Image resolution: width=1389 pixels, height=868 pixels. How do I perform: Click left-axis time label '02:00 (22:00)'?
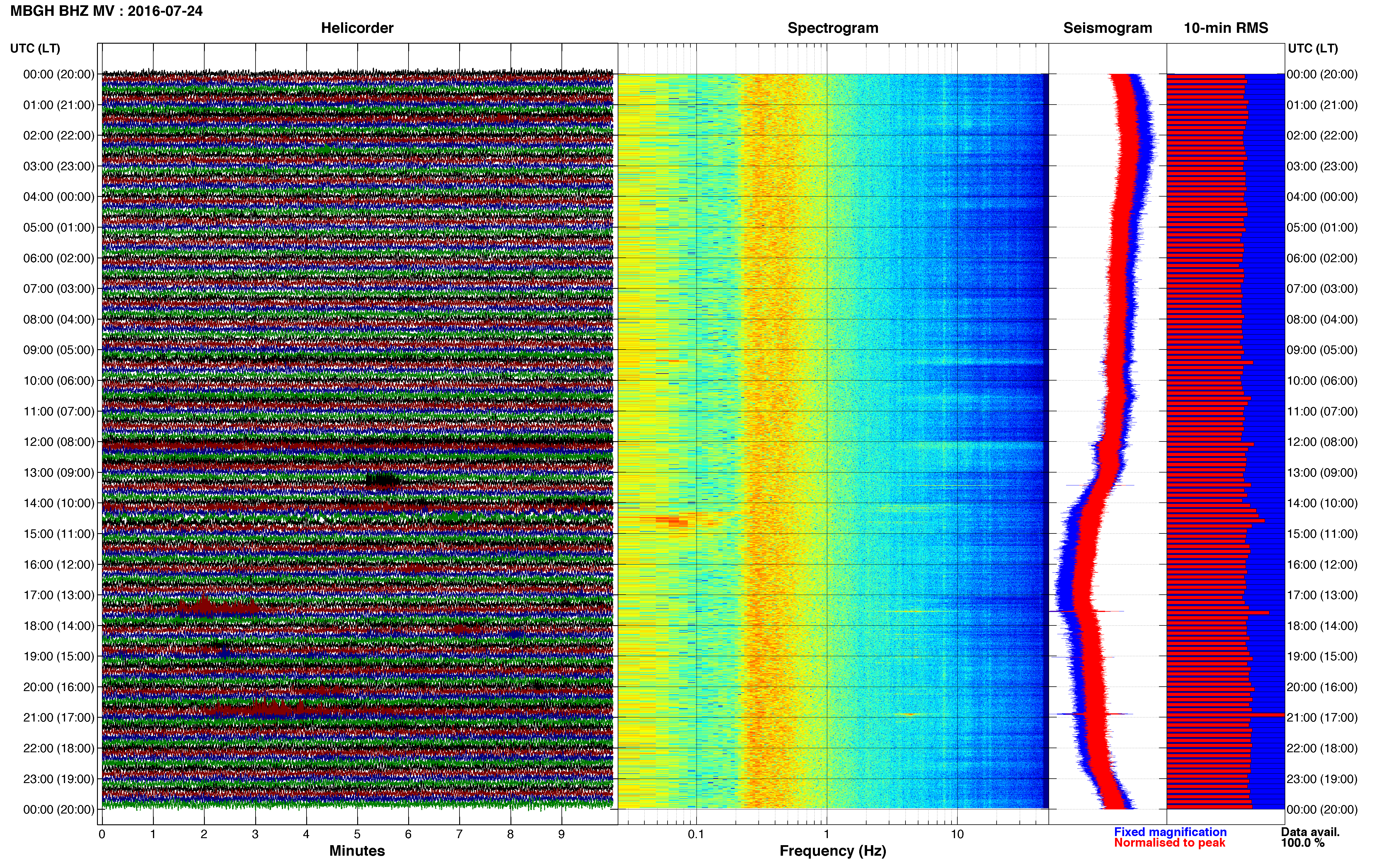click(x=59, y=135)
